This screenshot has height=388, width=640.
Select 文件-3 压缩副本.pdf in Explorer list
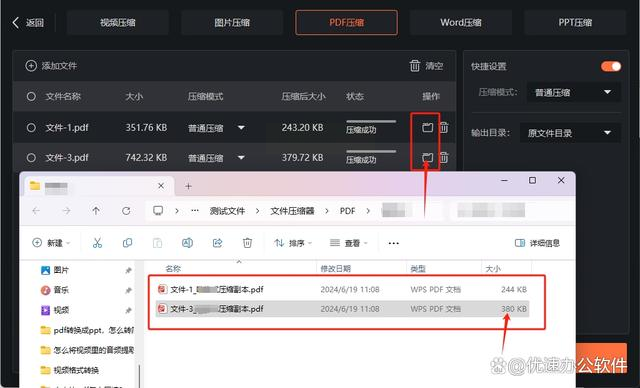pos(342,309)
